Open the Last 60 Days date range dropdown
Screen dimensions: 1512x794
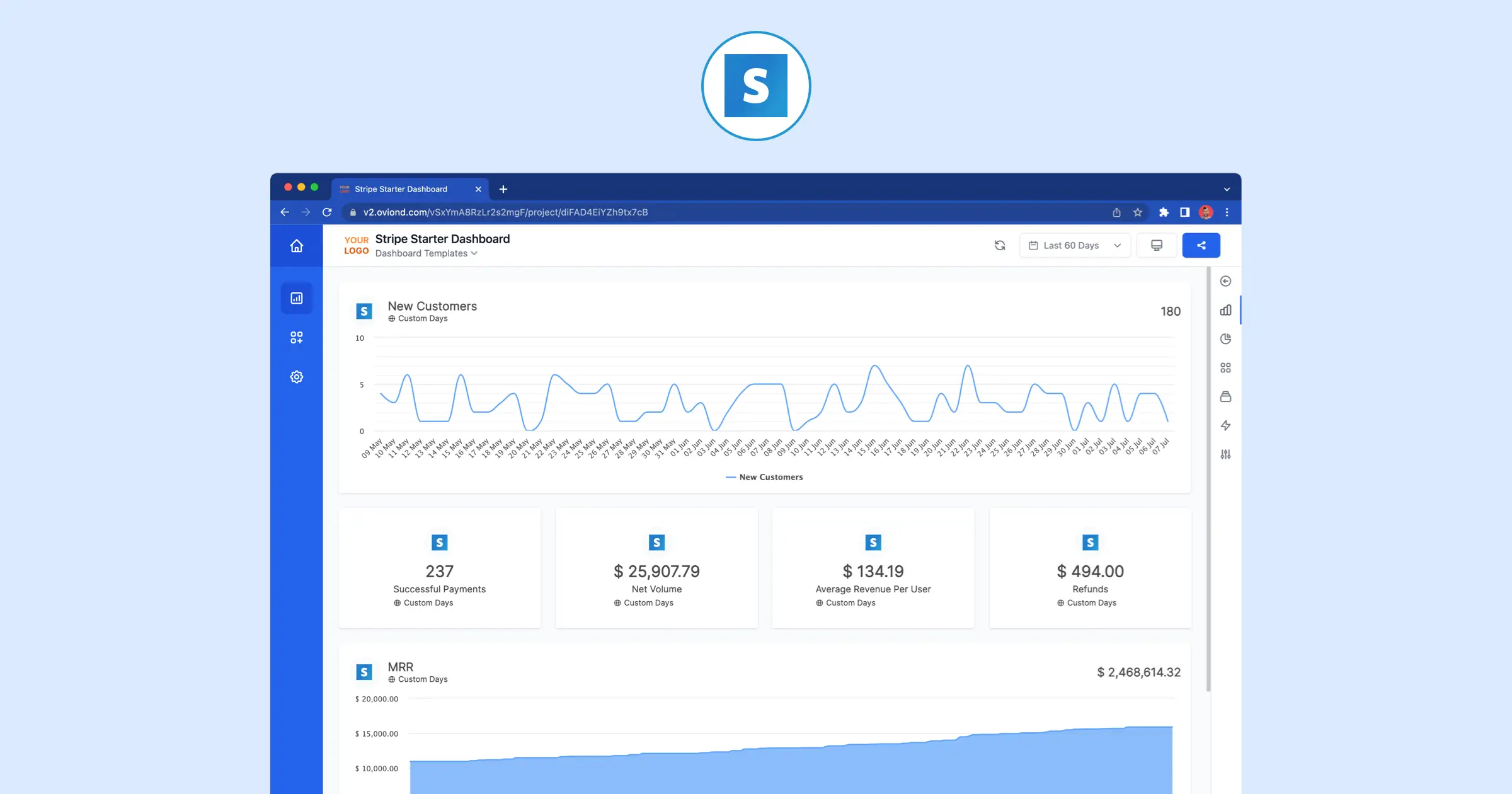1075,246
